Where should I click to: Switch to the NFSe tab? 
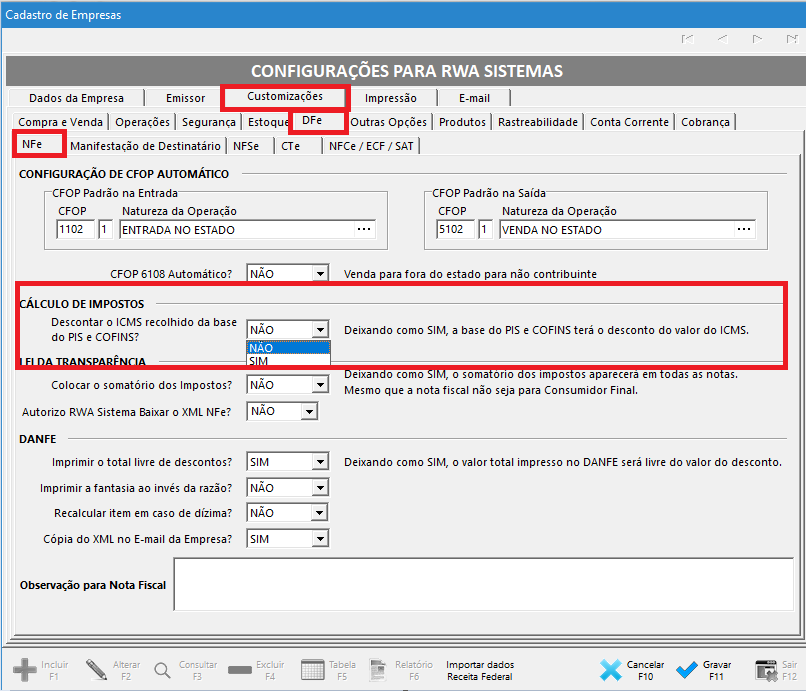(x=246, y=147)
